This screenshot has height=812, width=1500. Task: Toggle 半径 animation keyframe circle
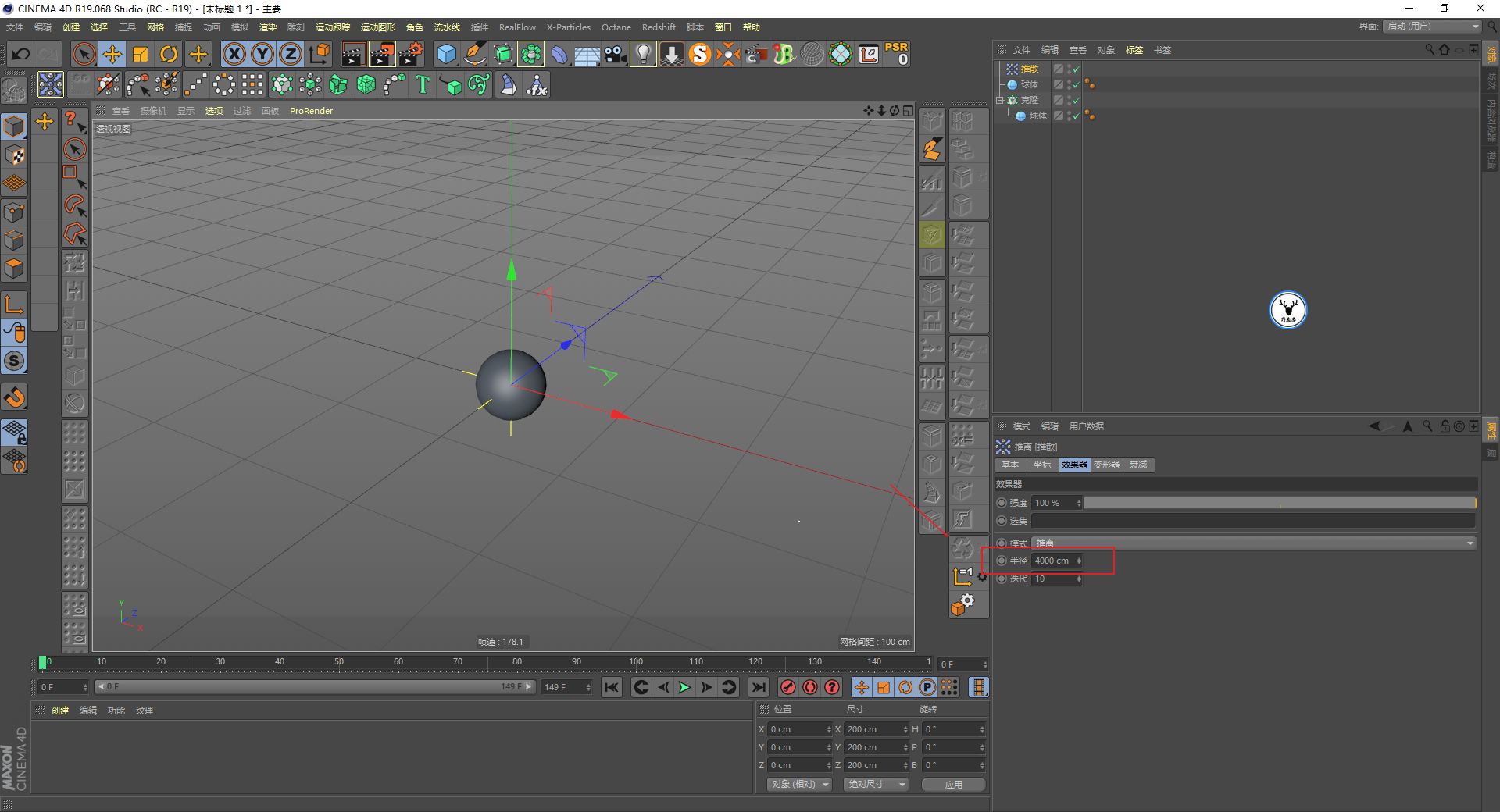tap(1002, 561)
